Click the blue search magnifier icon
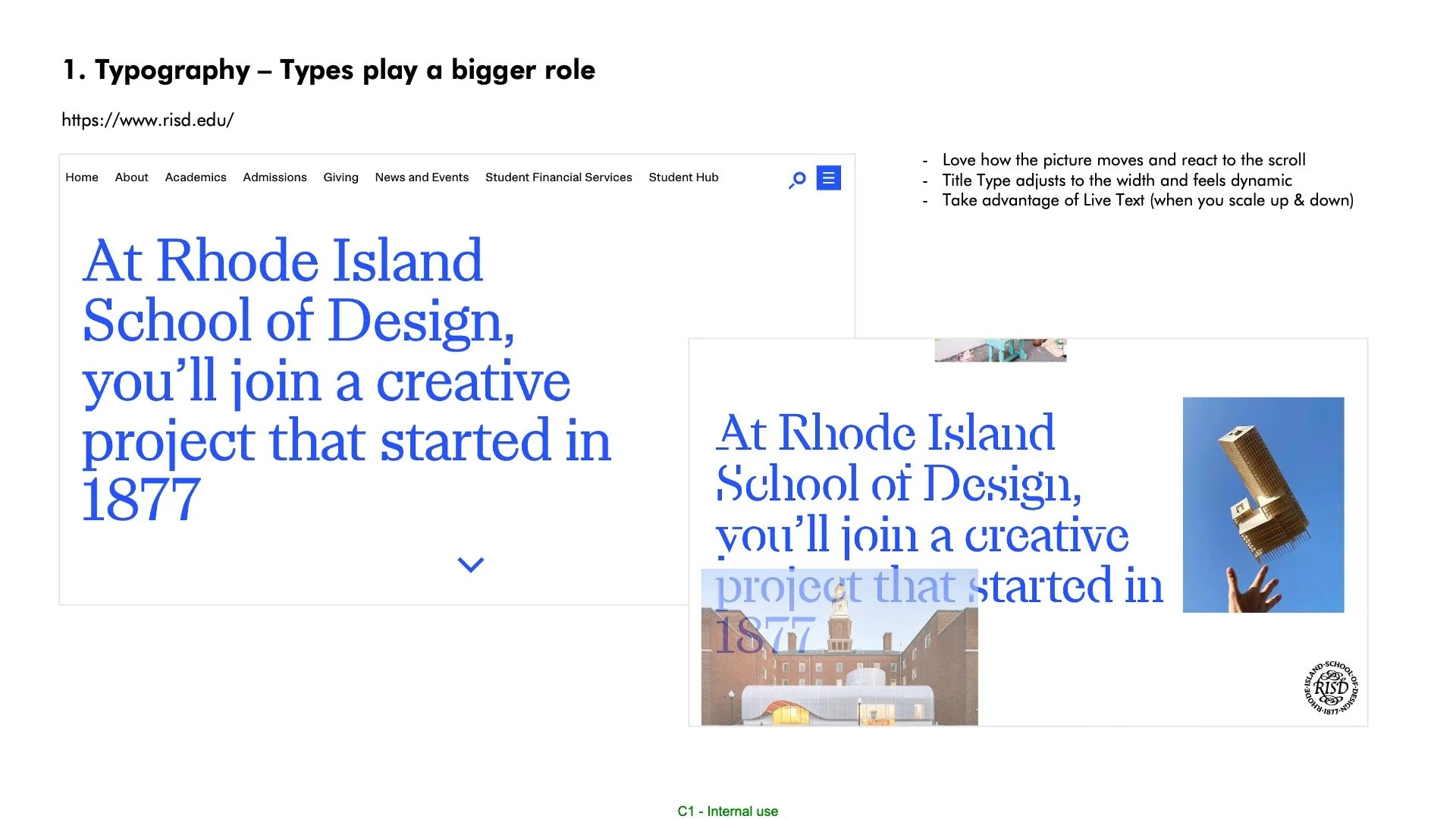The image size is (1456, 819). click(797, 180)
